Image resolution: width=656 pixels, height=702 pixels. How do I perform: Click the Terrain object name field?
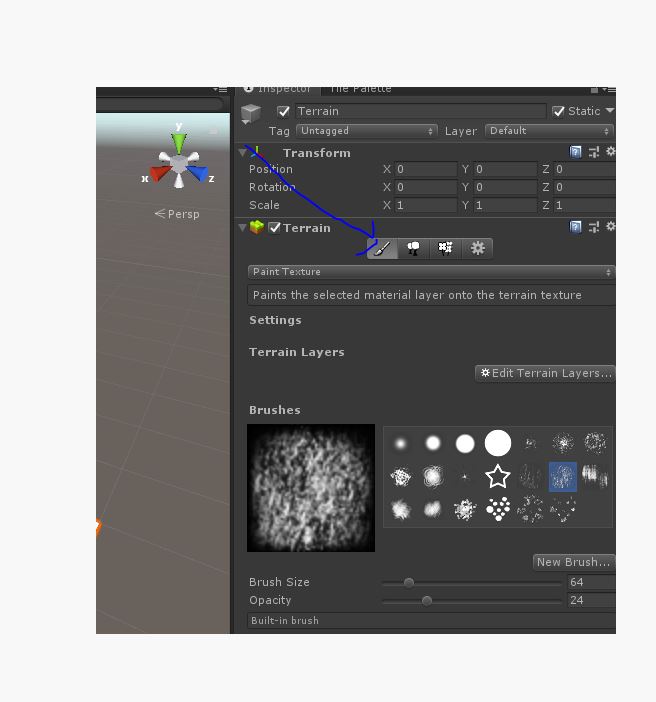click(420, 111)
